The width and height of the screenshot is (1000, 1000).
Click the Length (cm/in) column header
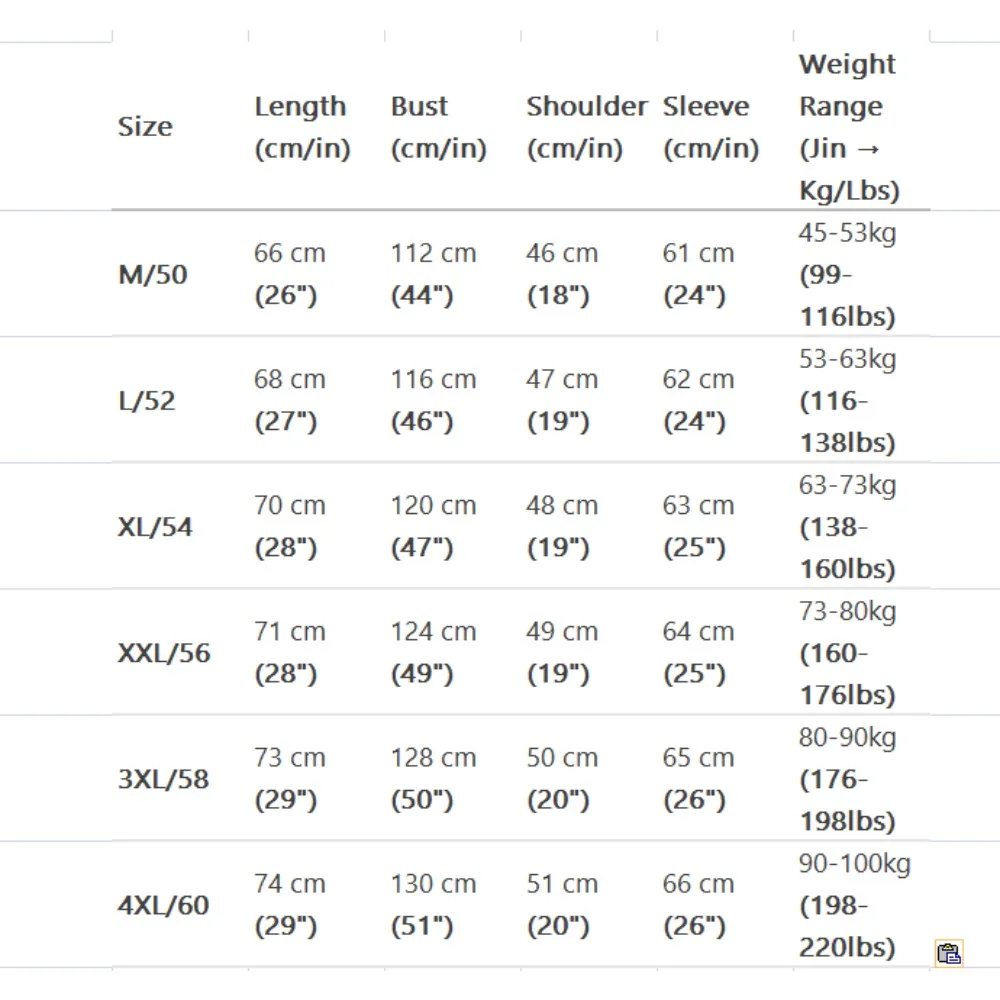click(x=302, y=127)
